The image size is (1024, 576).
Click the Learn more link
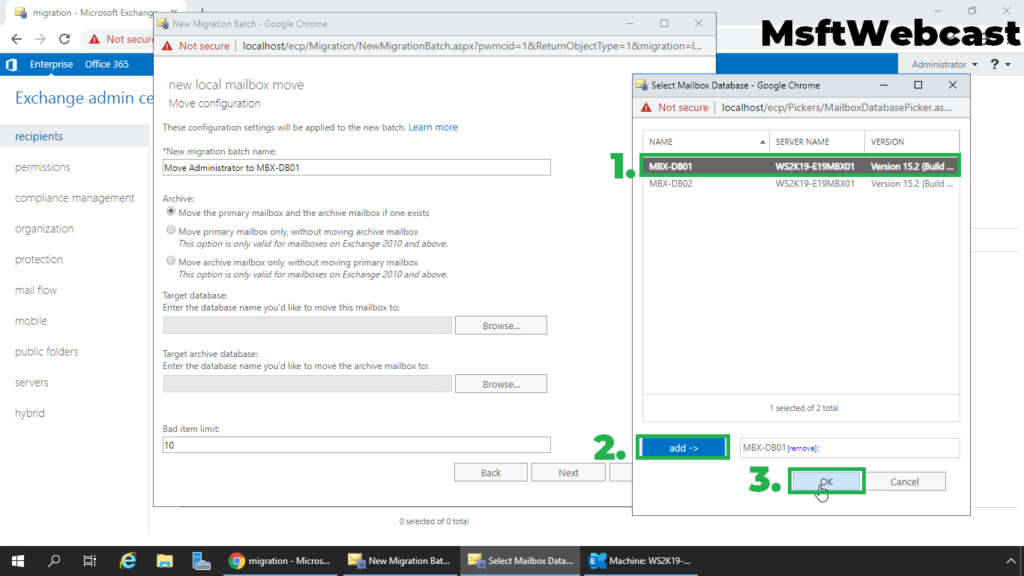coord(433,127)
